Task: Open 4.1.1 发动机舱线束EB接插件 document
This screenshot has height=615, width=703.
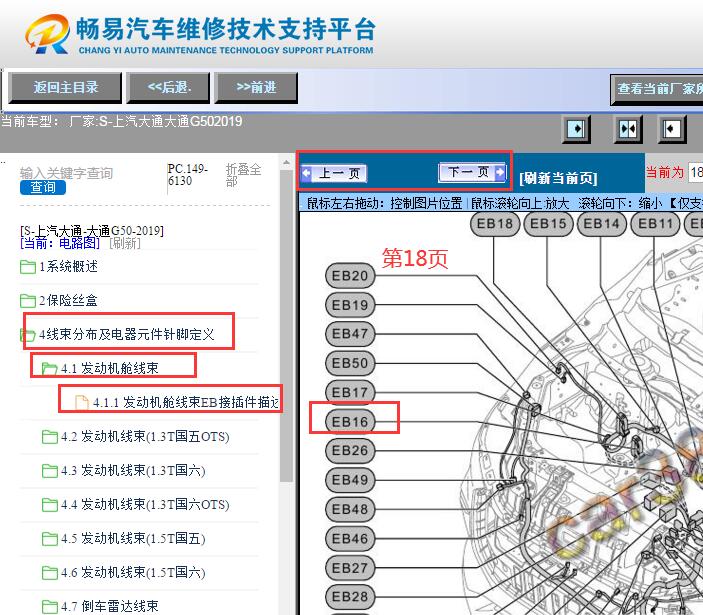Action: pyautogui.click(x=186, y=403)
